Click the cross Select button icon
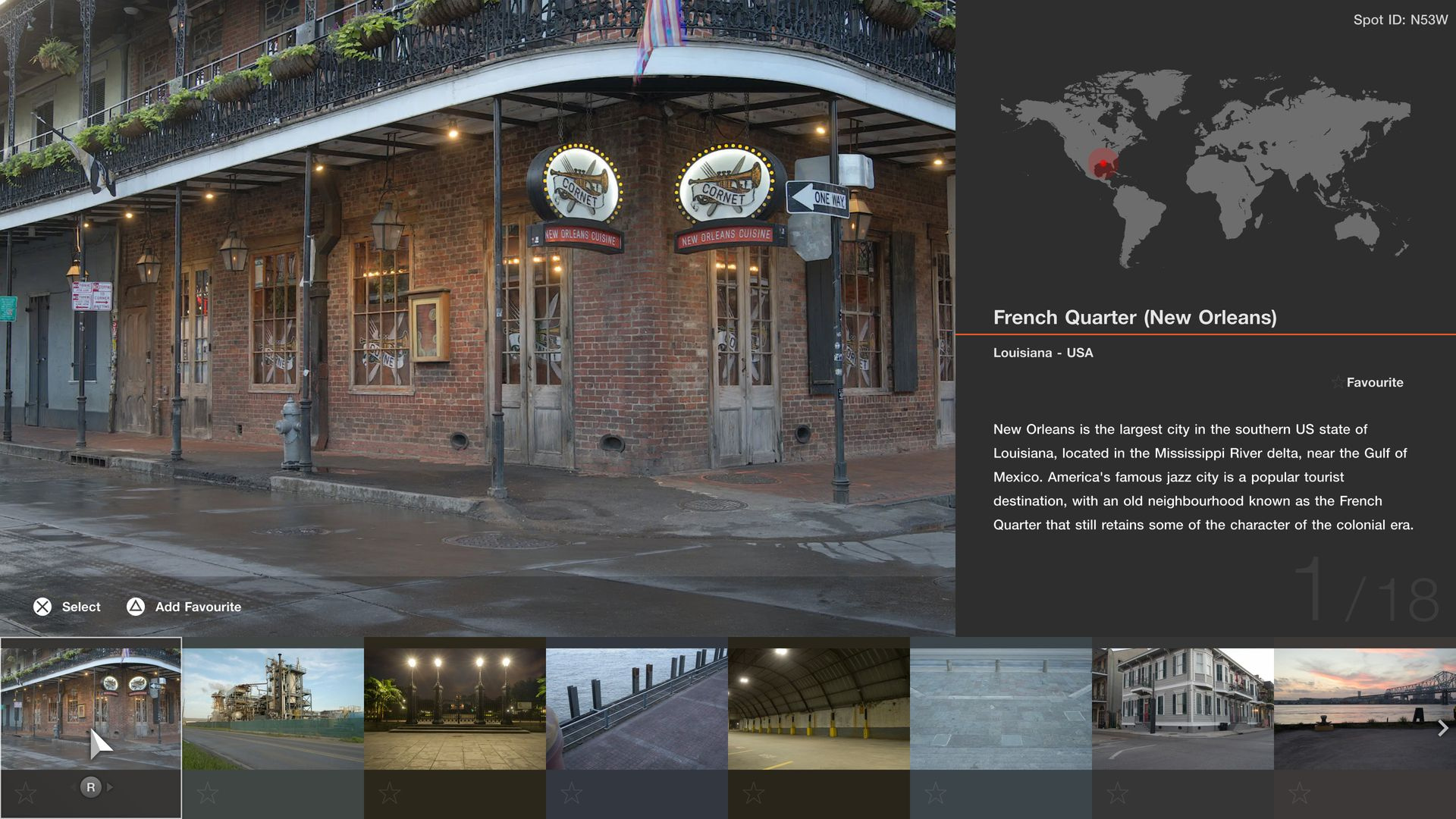1456x819 pixels. pyautogui.click(x=42, y=607)
